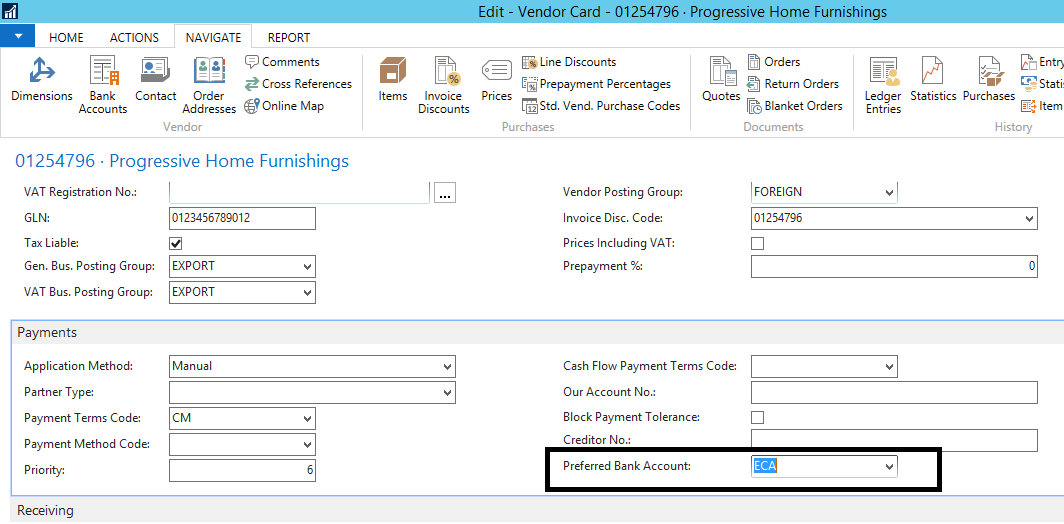This screenshot has height=524, width=1064.
Task: Open purchase Quotes
Action: (721, 81)
